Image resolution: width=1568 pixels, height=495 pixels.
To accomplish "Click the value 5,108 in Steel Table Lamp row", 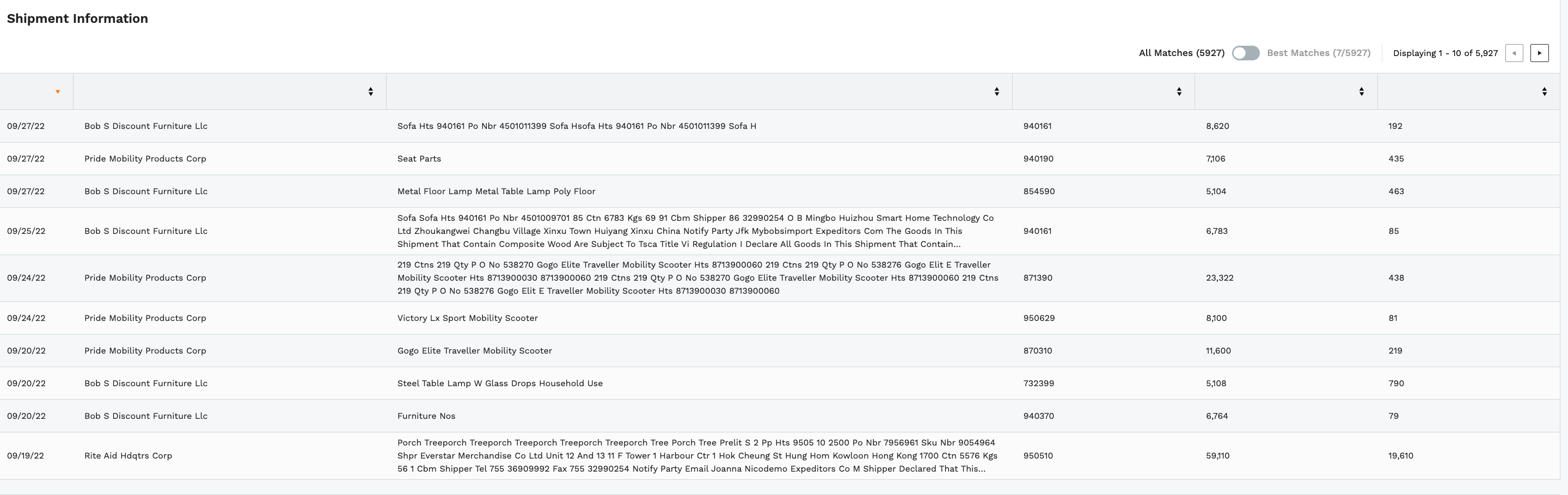I will coord(1216,383).
